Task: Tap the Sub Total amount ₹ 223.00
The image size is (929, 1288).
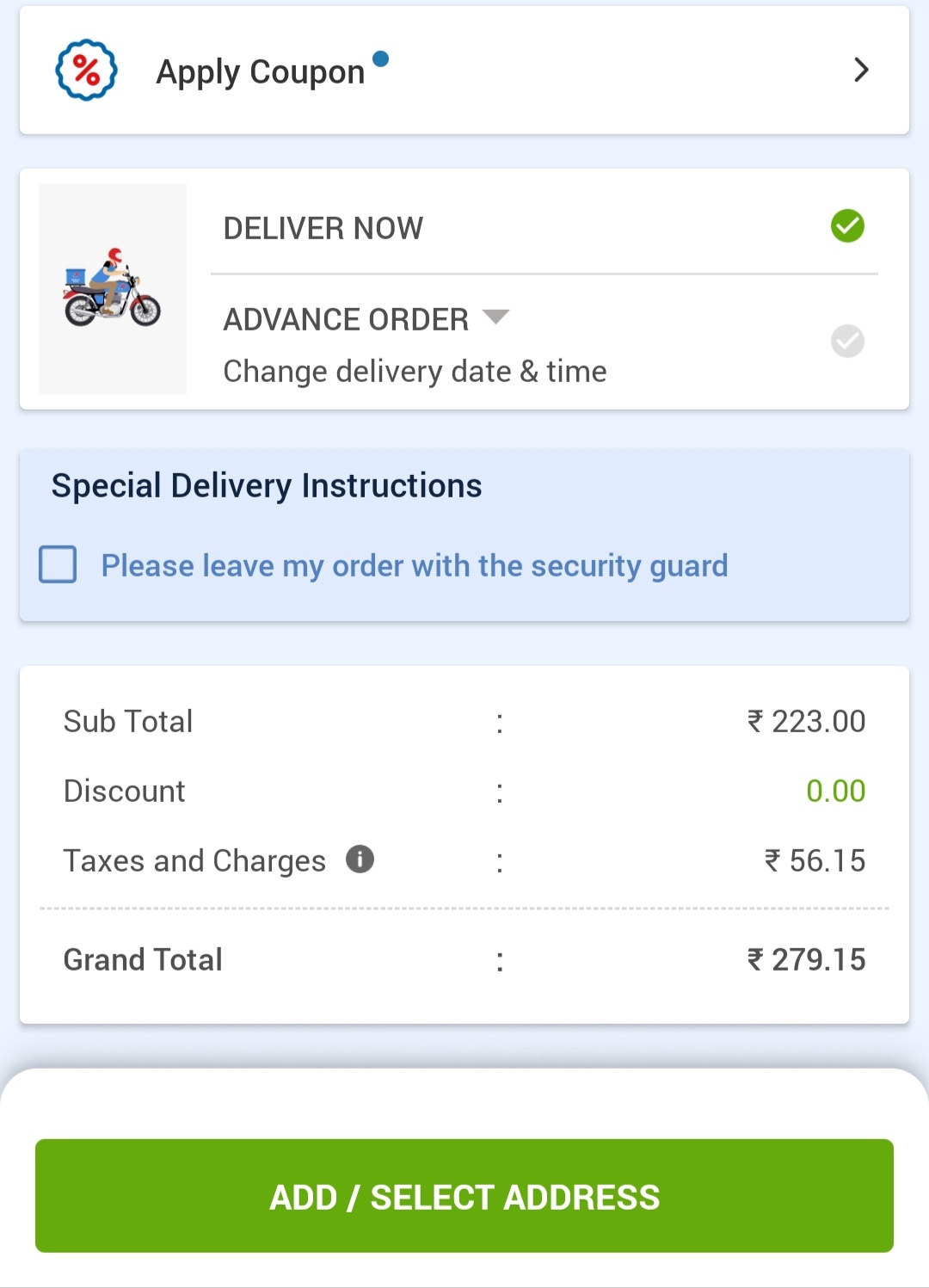Action: 806,722
